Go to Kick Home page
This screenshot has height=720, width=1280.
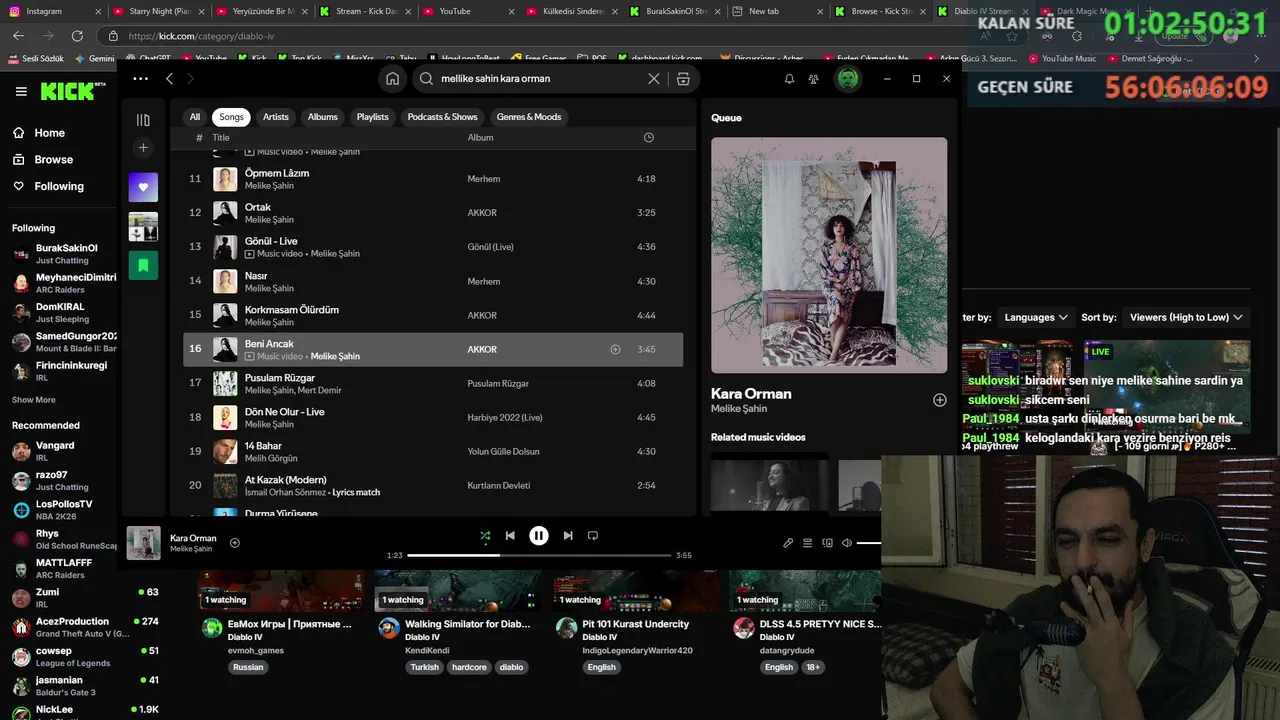coord(49,133)
